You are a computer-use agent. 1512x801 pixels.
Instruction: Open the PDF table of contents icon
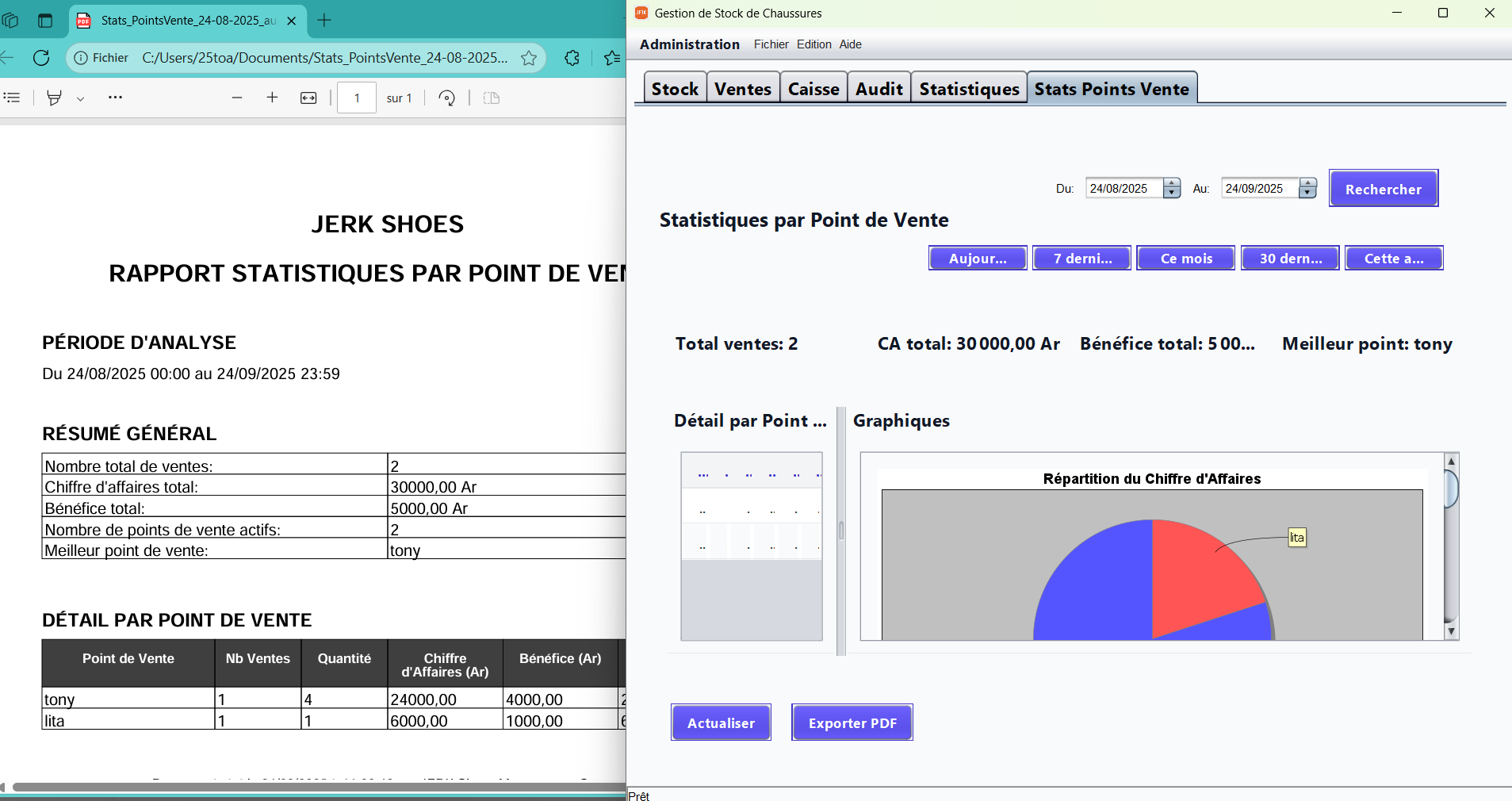pyautogui.click(x=12, y=98)
